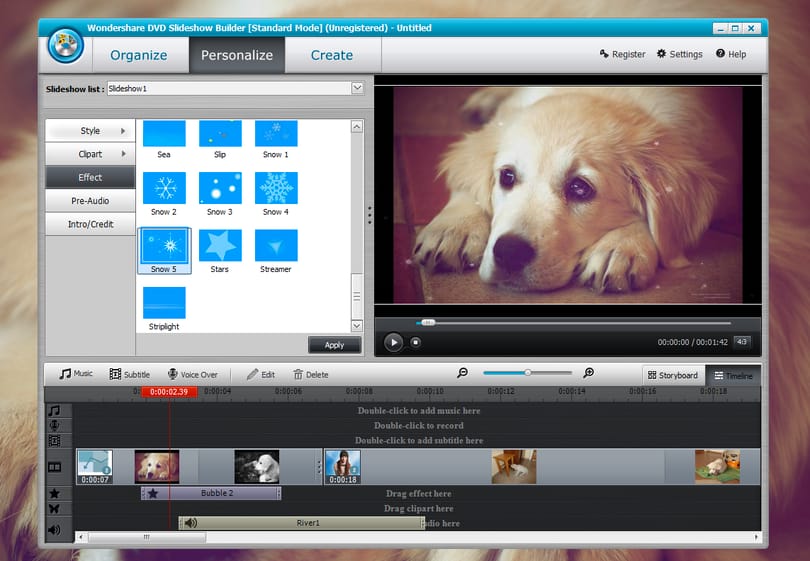
Task: Expand the Slideshow list dropdown
Action: pyautogui.click(x=357, y=88)
